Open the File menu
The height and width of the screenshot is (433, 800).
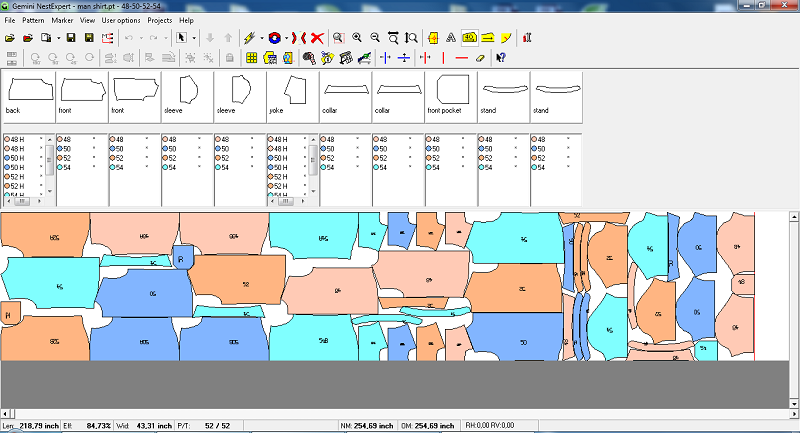[x=10, y=20]
